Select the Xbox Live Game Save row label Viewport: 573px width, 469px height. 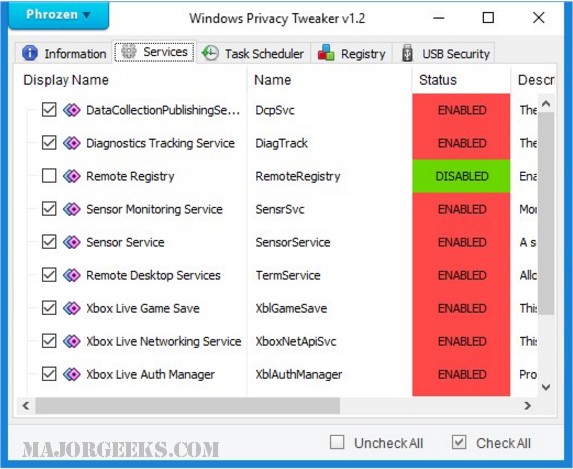point(143,308)
